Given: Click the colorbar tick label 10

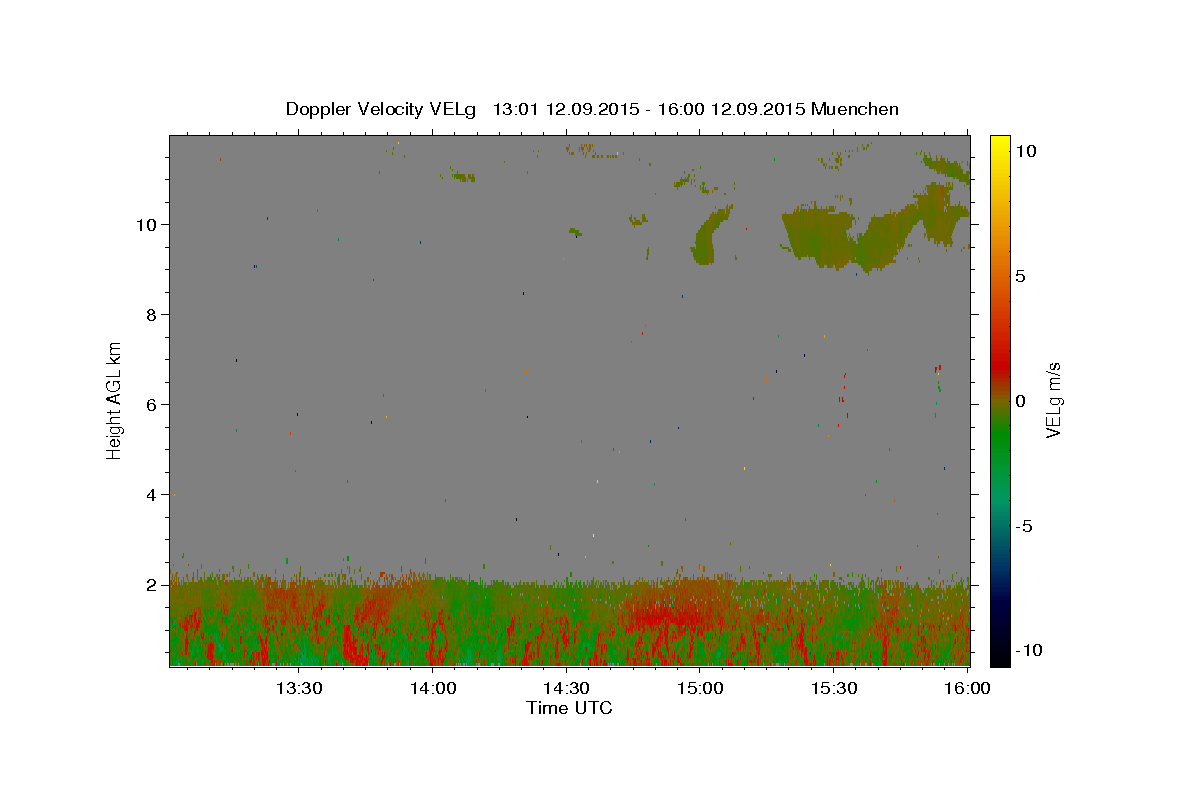Looking at the screenshot, I should coord(1025,150).
